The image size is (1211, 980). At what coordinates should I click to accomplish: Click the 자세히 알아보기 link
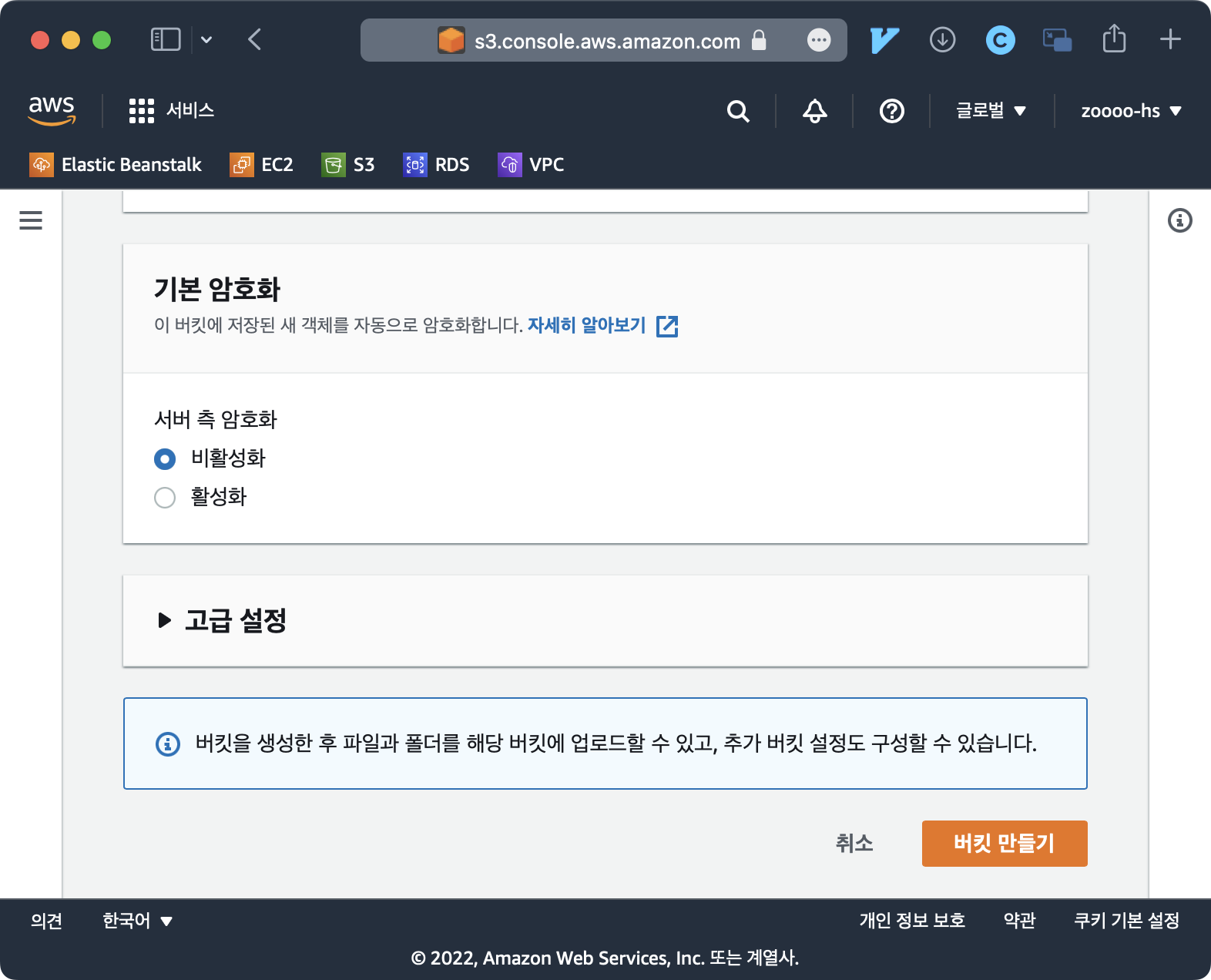(x=586, y=325)
